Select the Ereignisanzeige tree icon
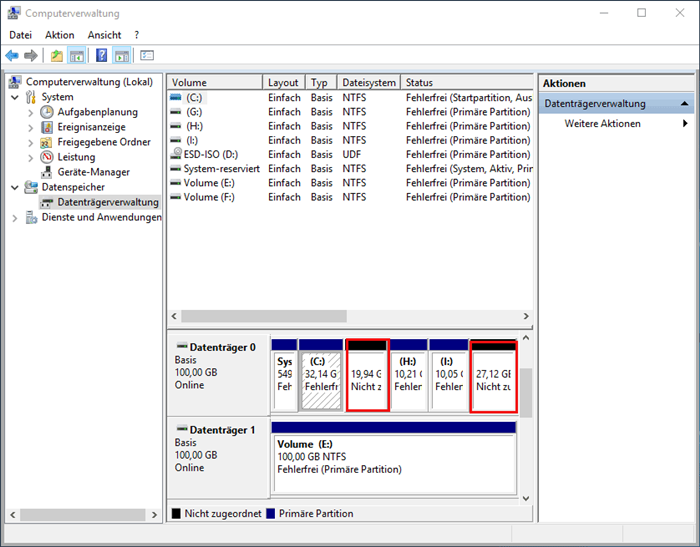Screen dimensions: 700x547 click(x=47, y=127)
